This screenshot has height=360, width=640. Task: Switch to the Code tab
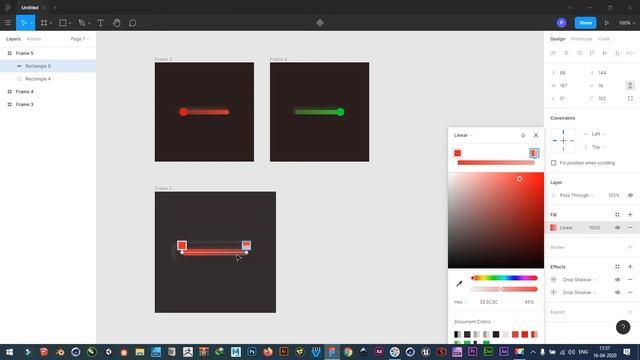pos(604,39)
